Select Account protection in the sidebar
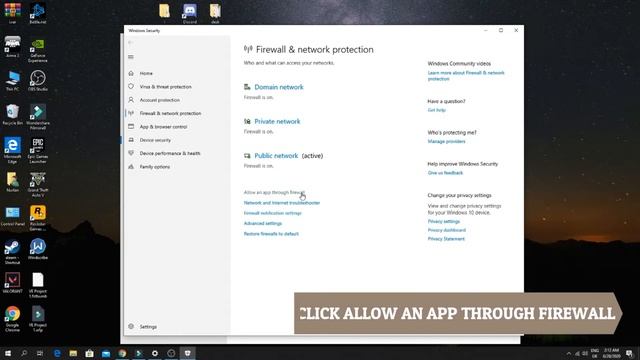The image size is (640, 360). click(160, 100)
